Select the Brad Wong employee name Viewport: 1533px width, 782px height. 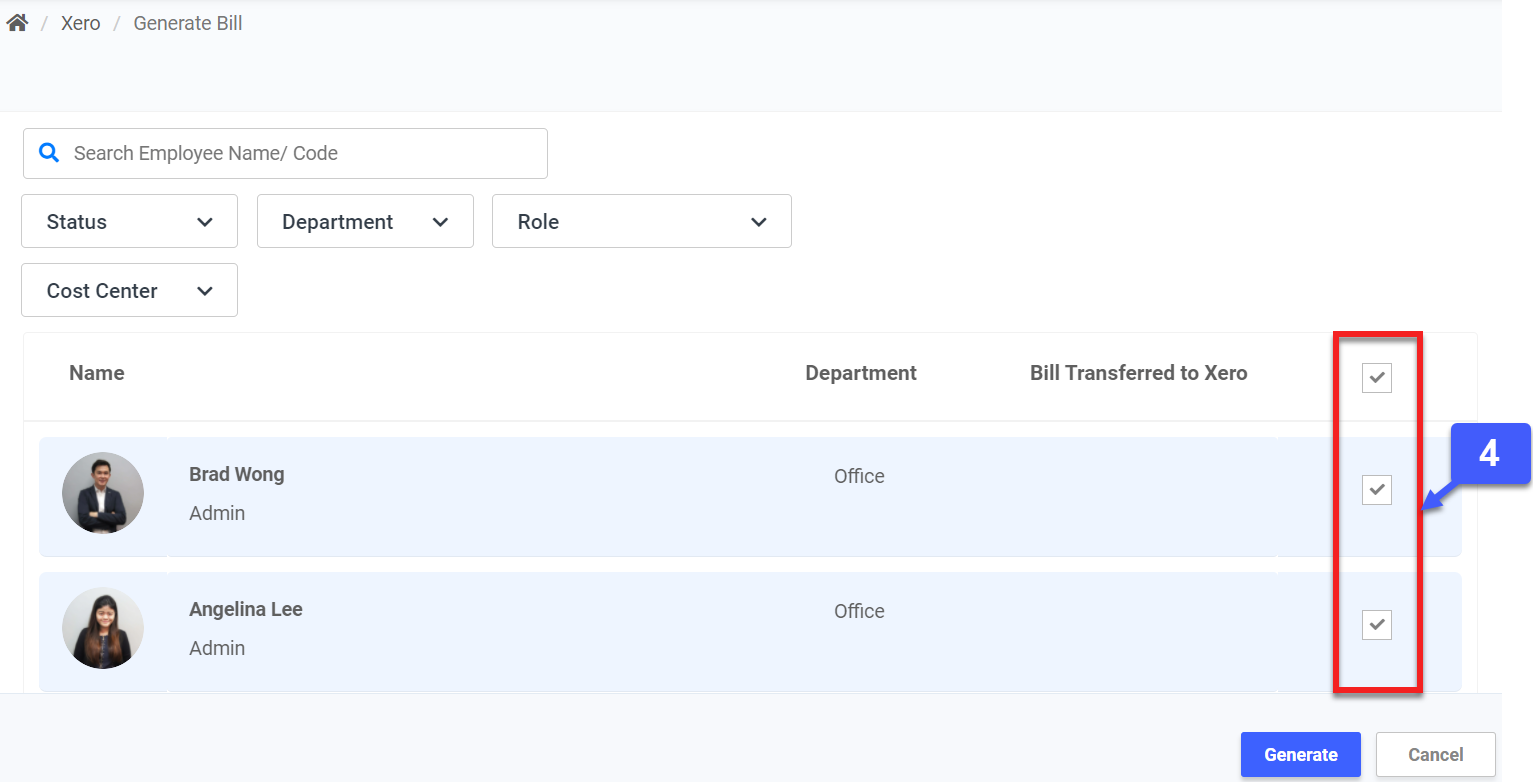click(236, 475)
